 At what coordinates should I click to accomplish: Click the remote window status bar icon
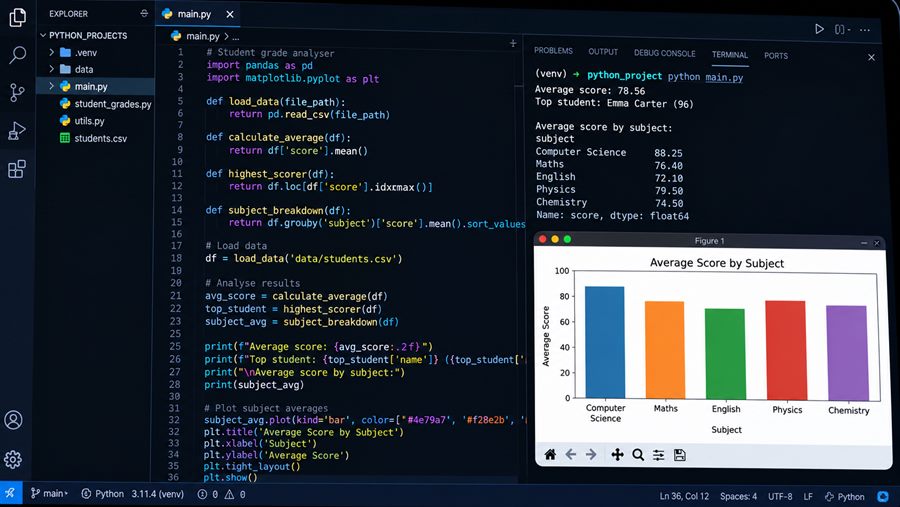[10, 493]
